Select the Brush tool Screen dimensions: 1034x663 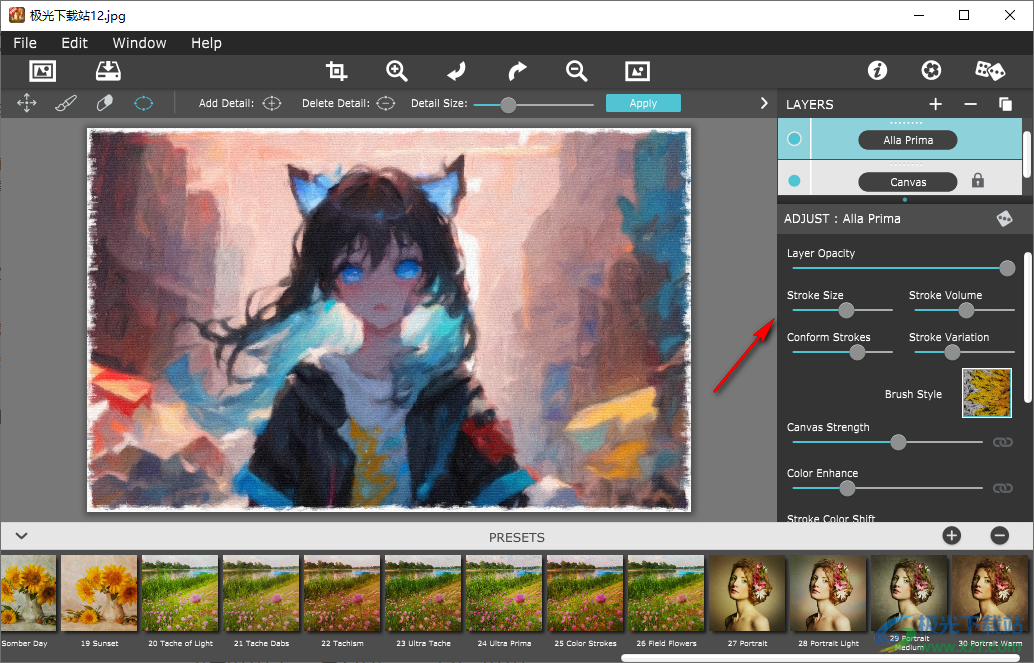(x=66, y=102)
